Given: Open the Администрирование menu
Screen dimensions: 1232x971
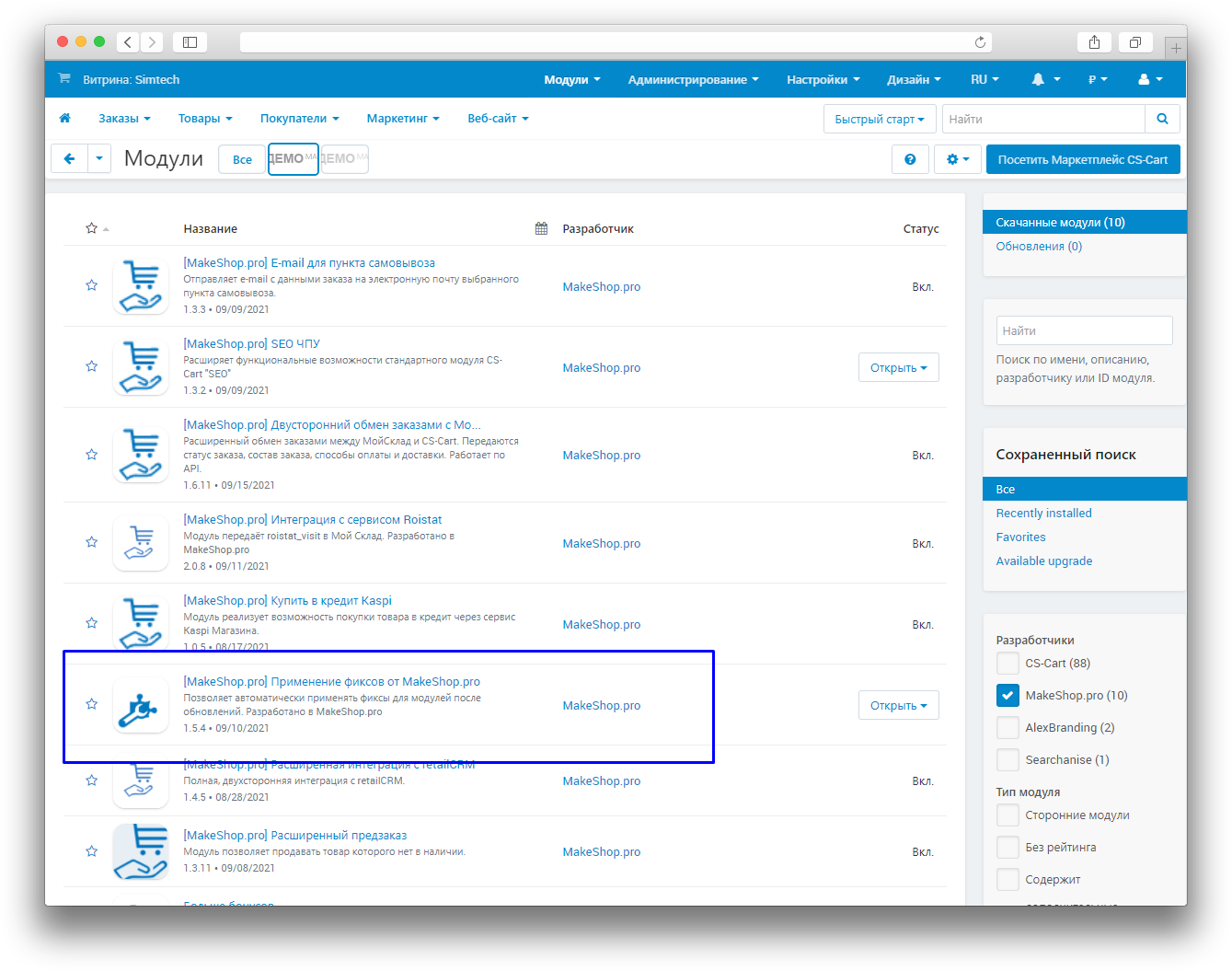Looking at the screenshot, I should (693, 80).
